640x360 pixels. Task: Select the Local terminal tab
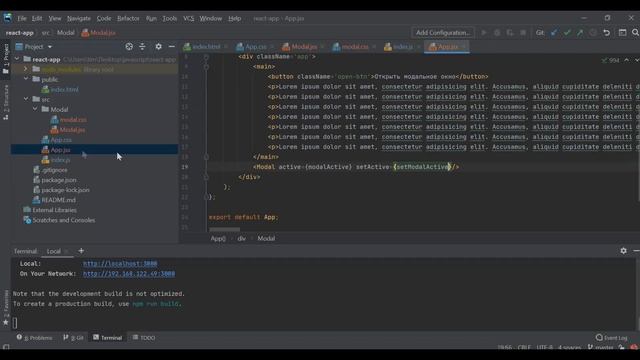point(53,251)
